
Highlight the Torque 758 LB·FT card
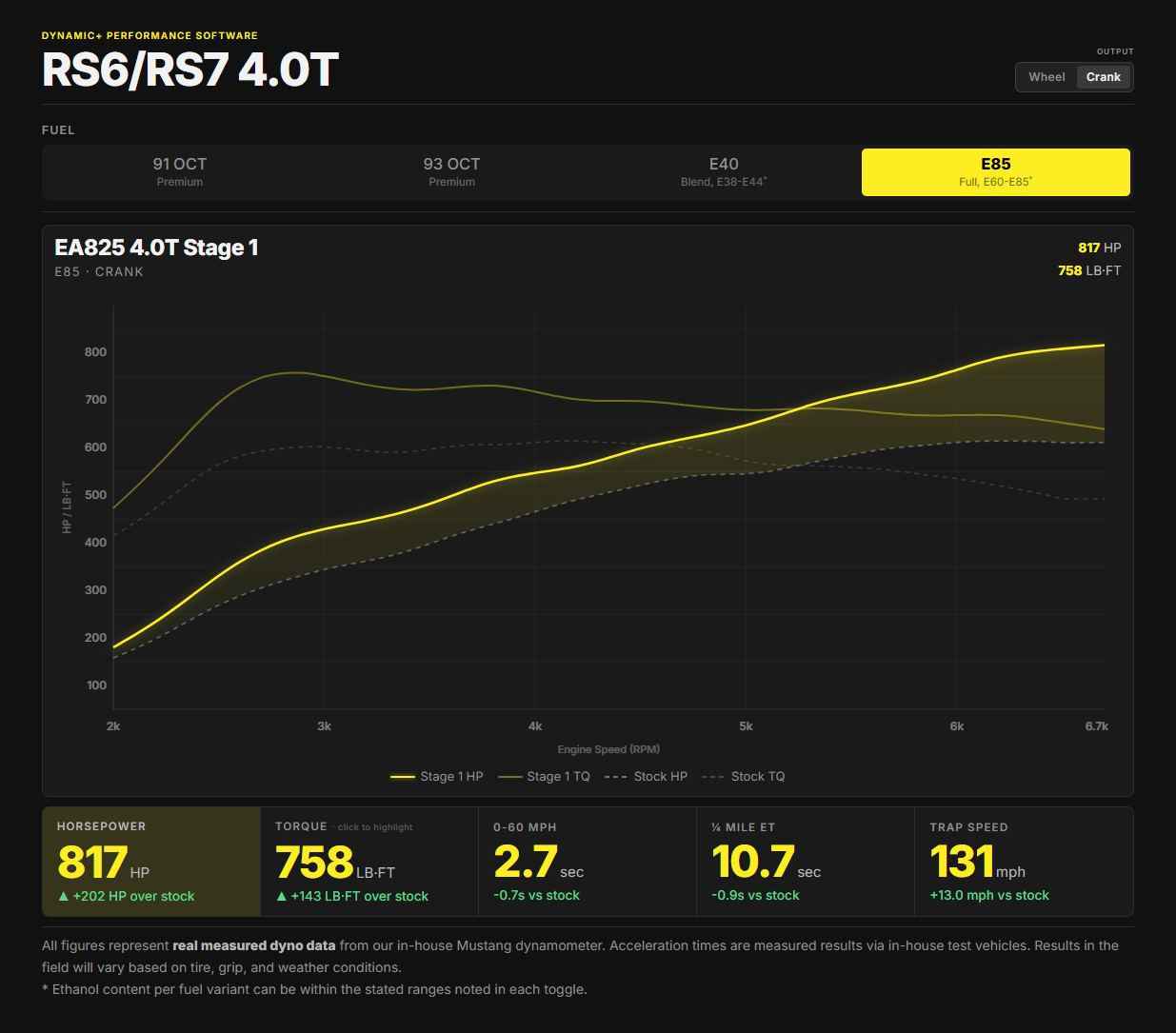[369, 862]
